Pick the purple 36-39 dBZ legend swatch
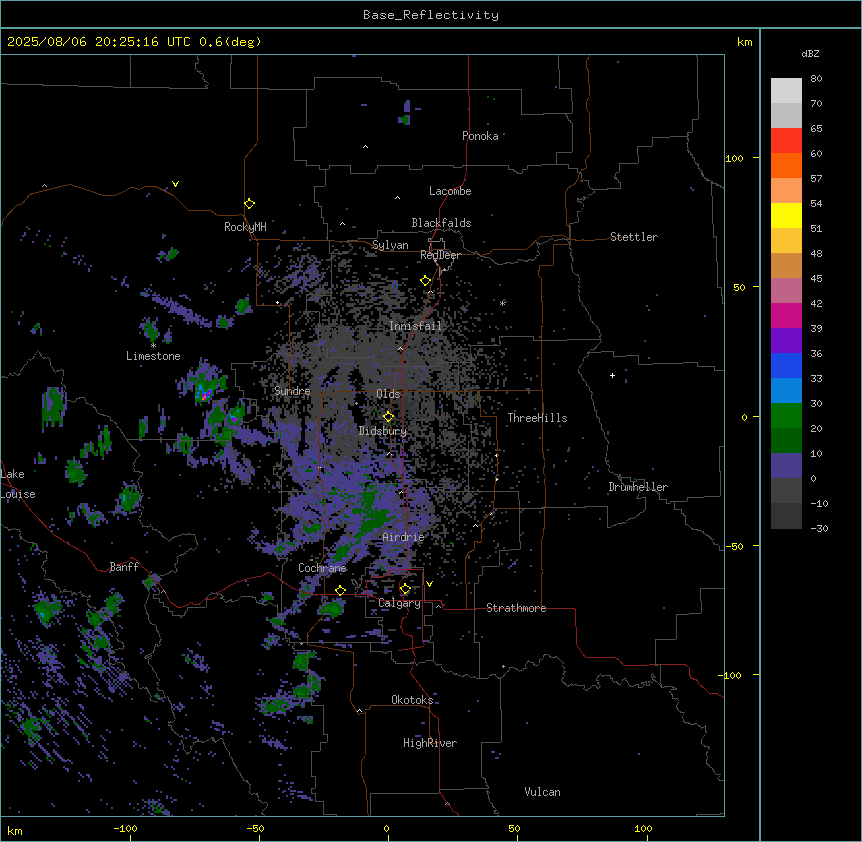The width and height of the screenshot is (862, 842). [786, 341]
